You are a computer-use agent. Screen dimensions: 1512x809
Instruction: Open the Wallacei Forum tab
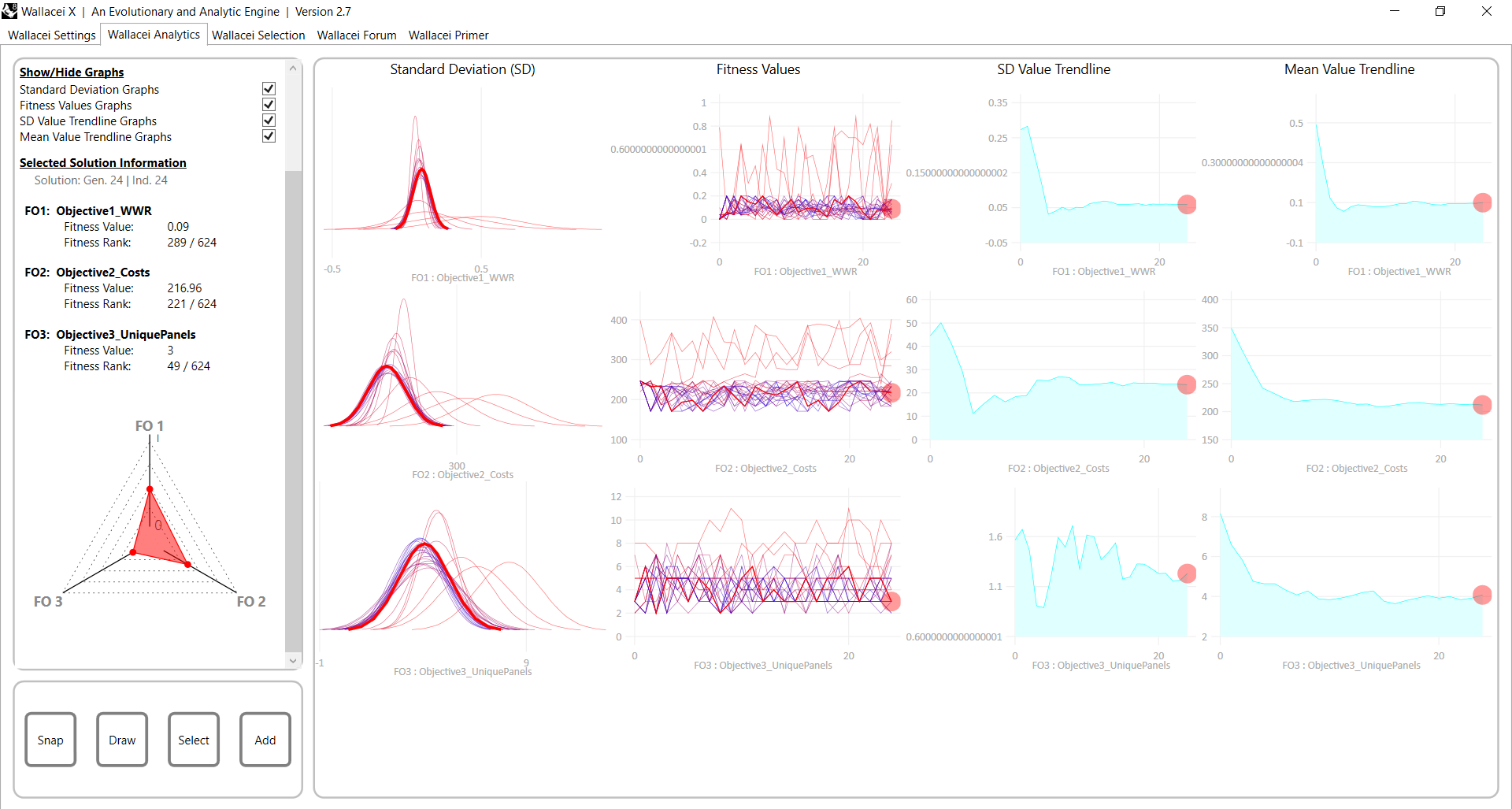pos(356,35)
